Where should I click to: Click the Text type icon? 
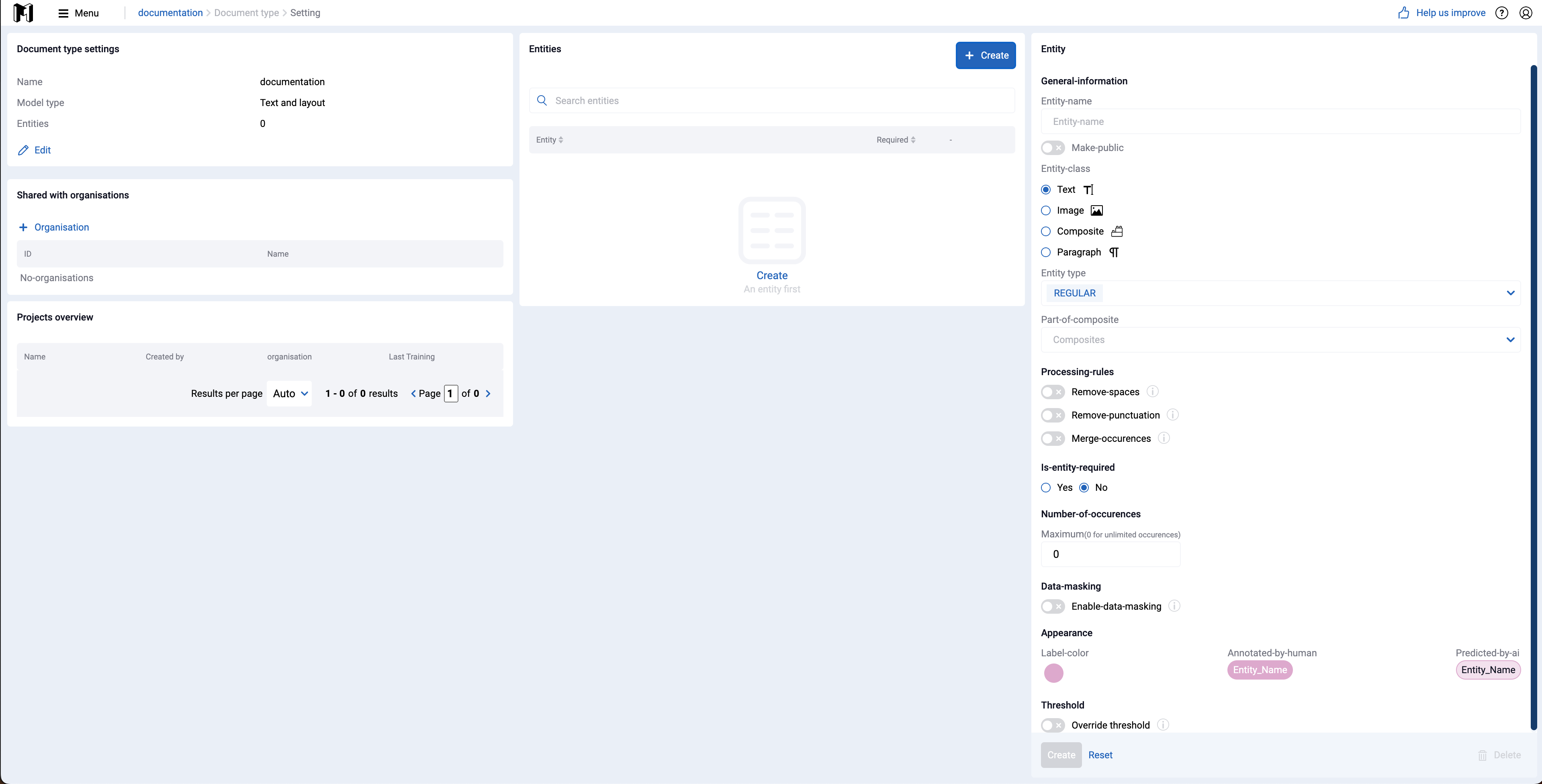[1089, 190]
